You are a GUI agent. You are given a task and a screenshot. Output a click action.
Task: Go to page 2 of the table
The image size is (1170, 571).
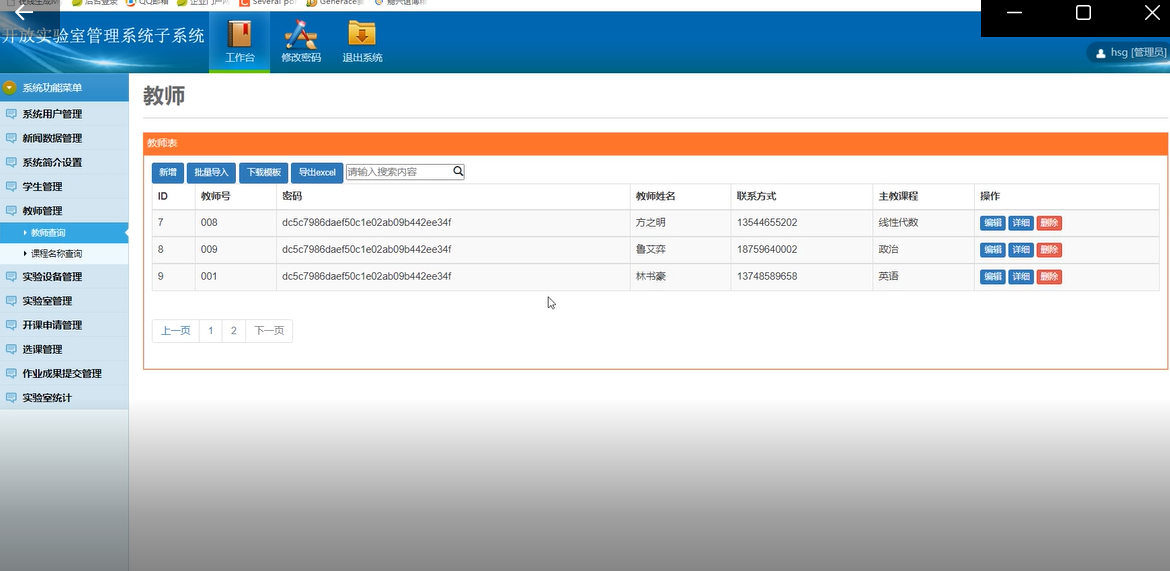[234, 331]
